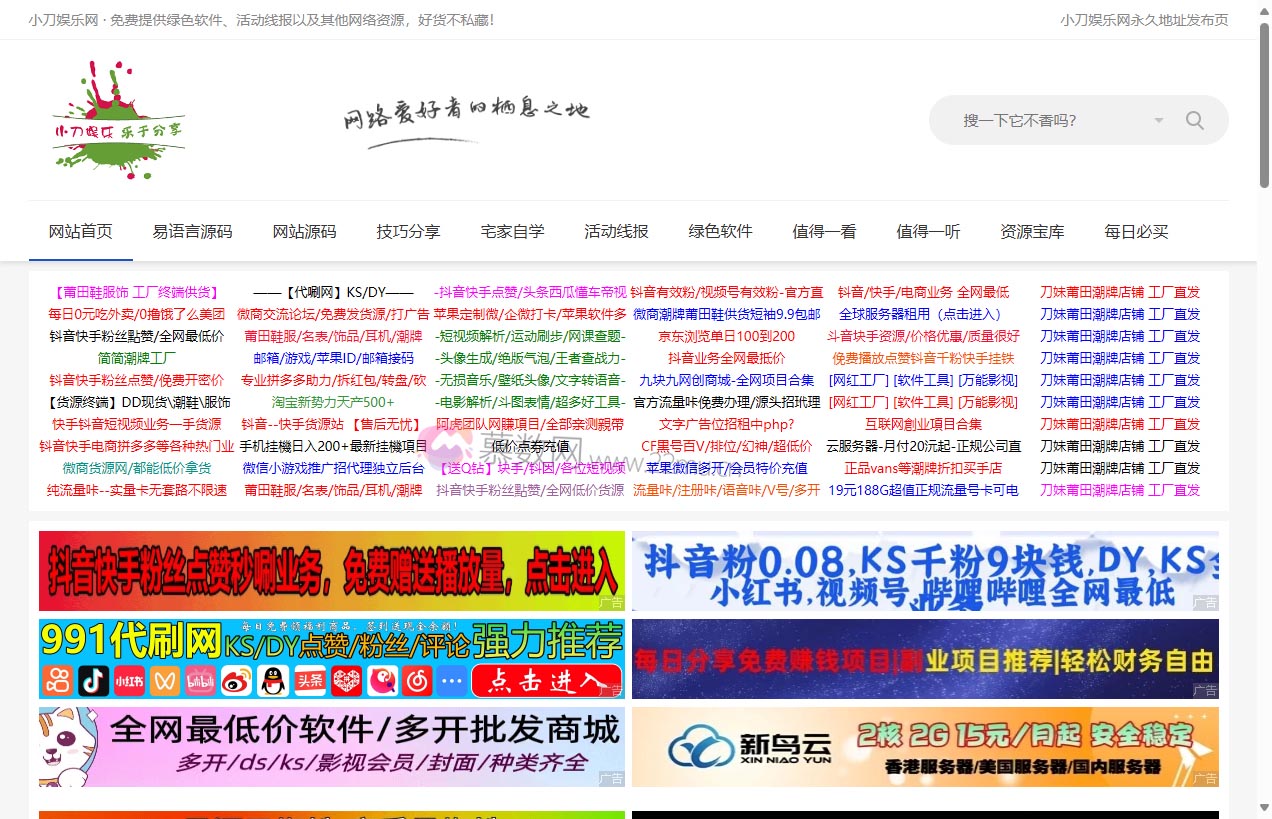Viewport: 1272px width, 819px height.
Task: Select the Douyin icon in the 991代刷网 banner
Action: click(95, 680)
